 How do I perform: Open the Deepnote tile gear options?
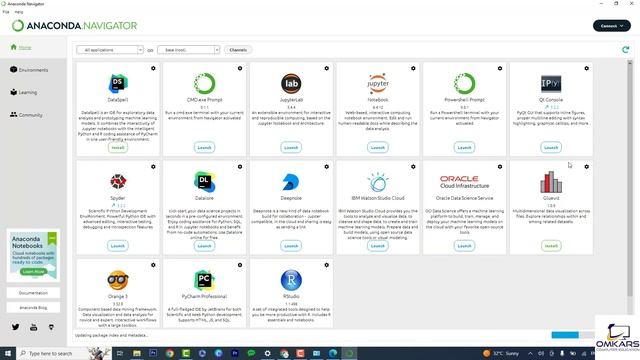(327, 167)
